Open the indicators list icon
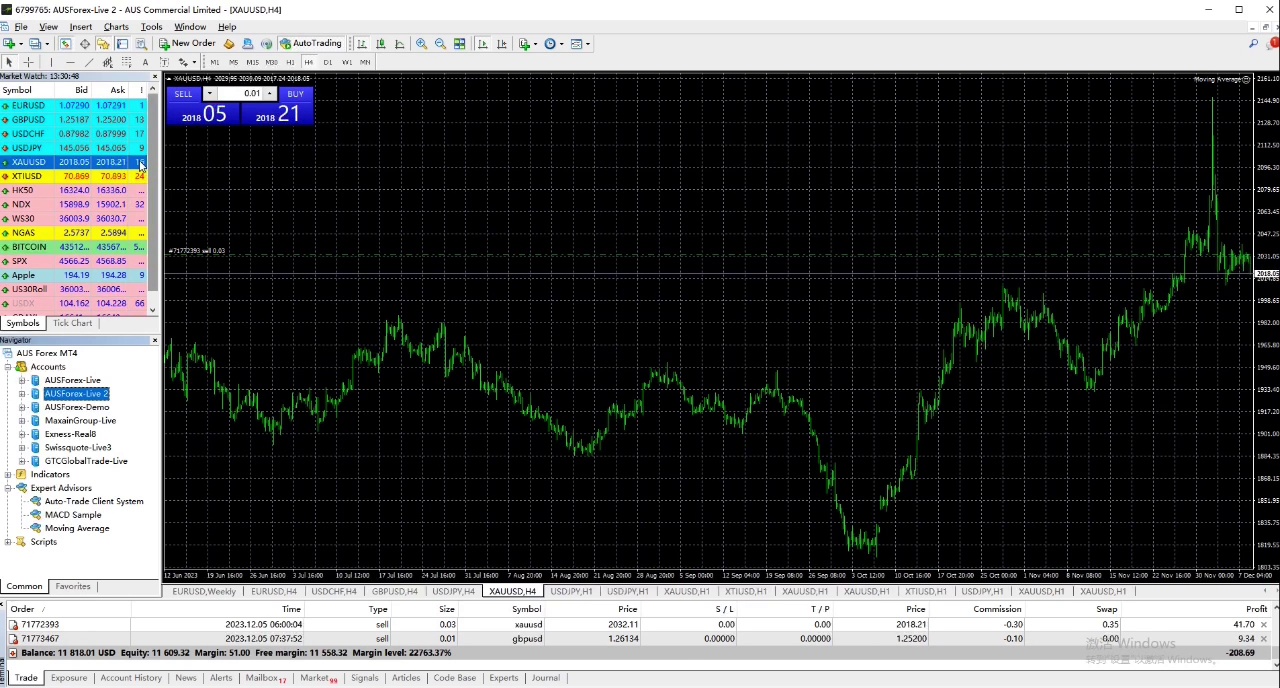The image size is (1280, 688). click(526, 44)
